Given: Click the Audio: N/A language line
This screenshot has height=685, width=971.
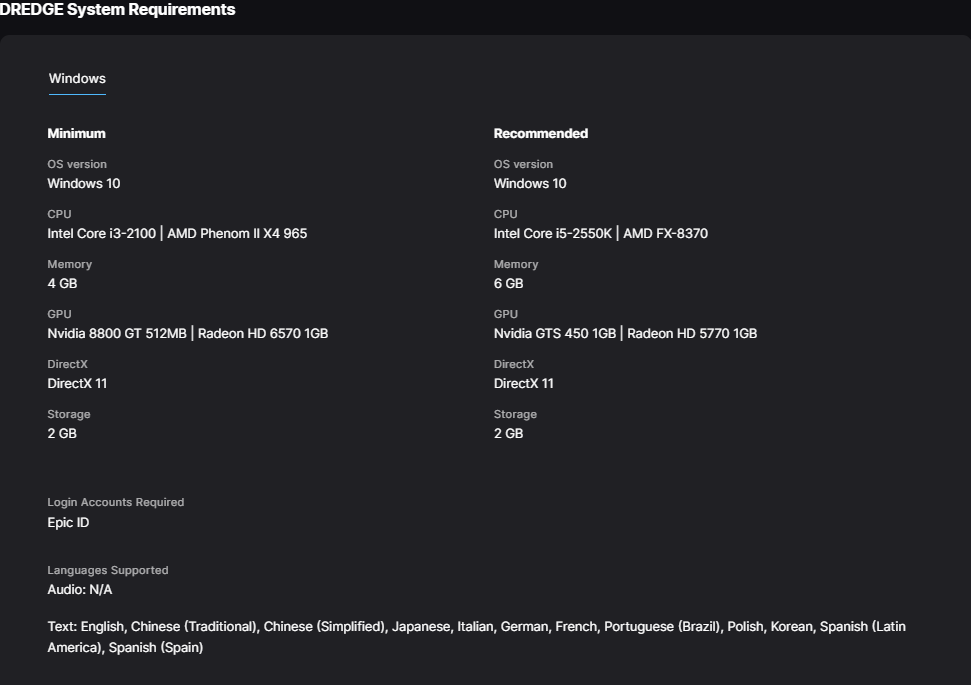Looking at the screenshot, I should [80, 589].
